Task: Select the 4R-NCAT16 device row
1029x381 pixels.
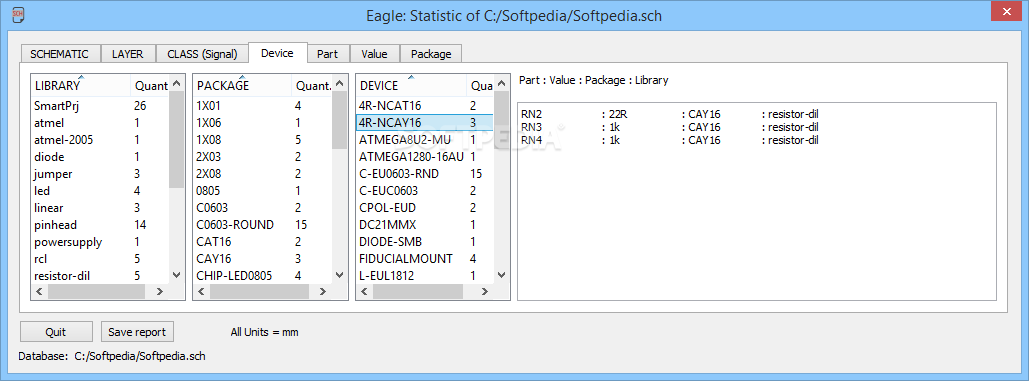Action: (425, 105)
